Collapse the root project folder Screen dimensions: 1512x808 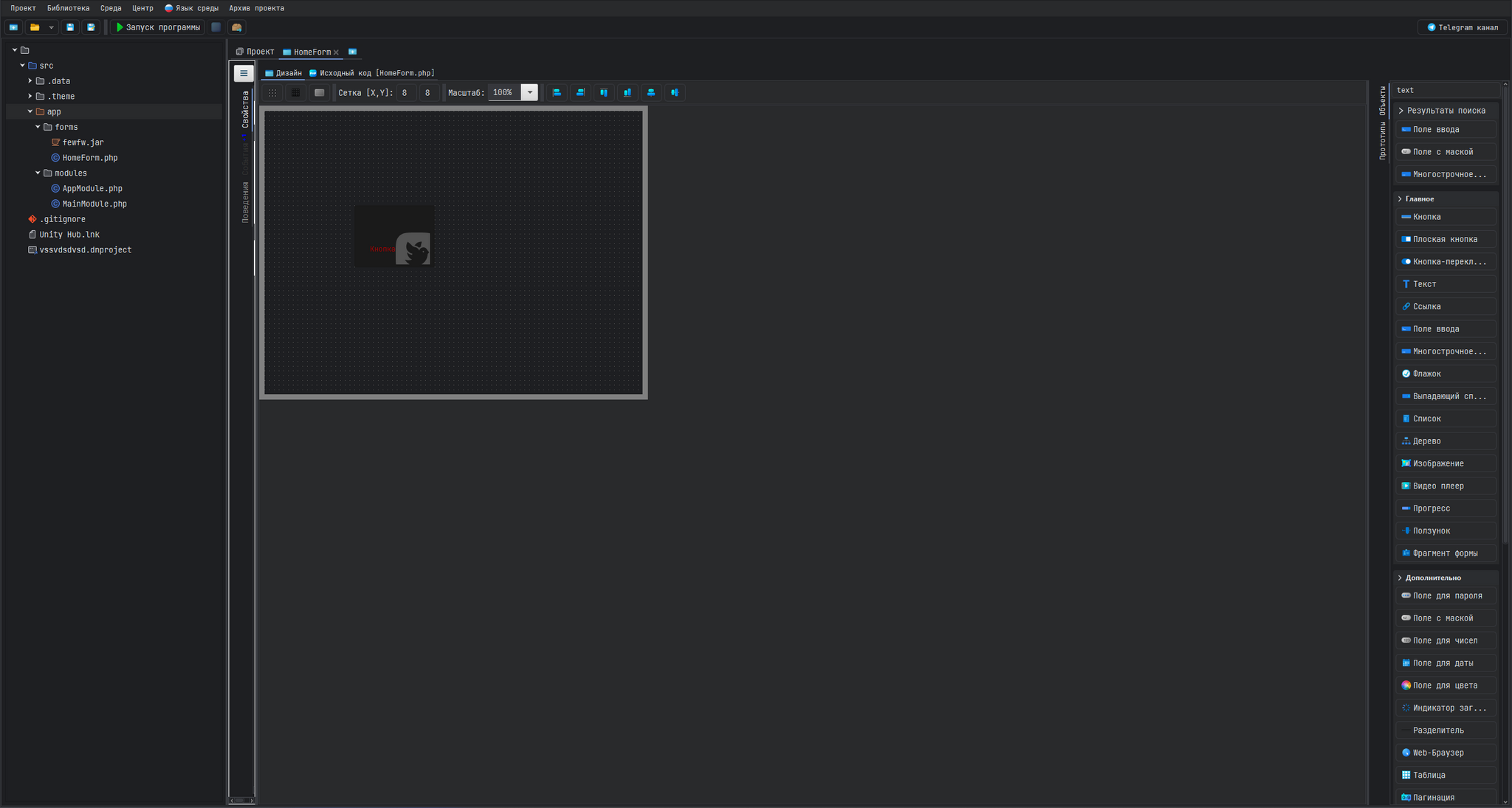[15, 50]
